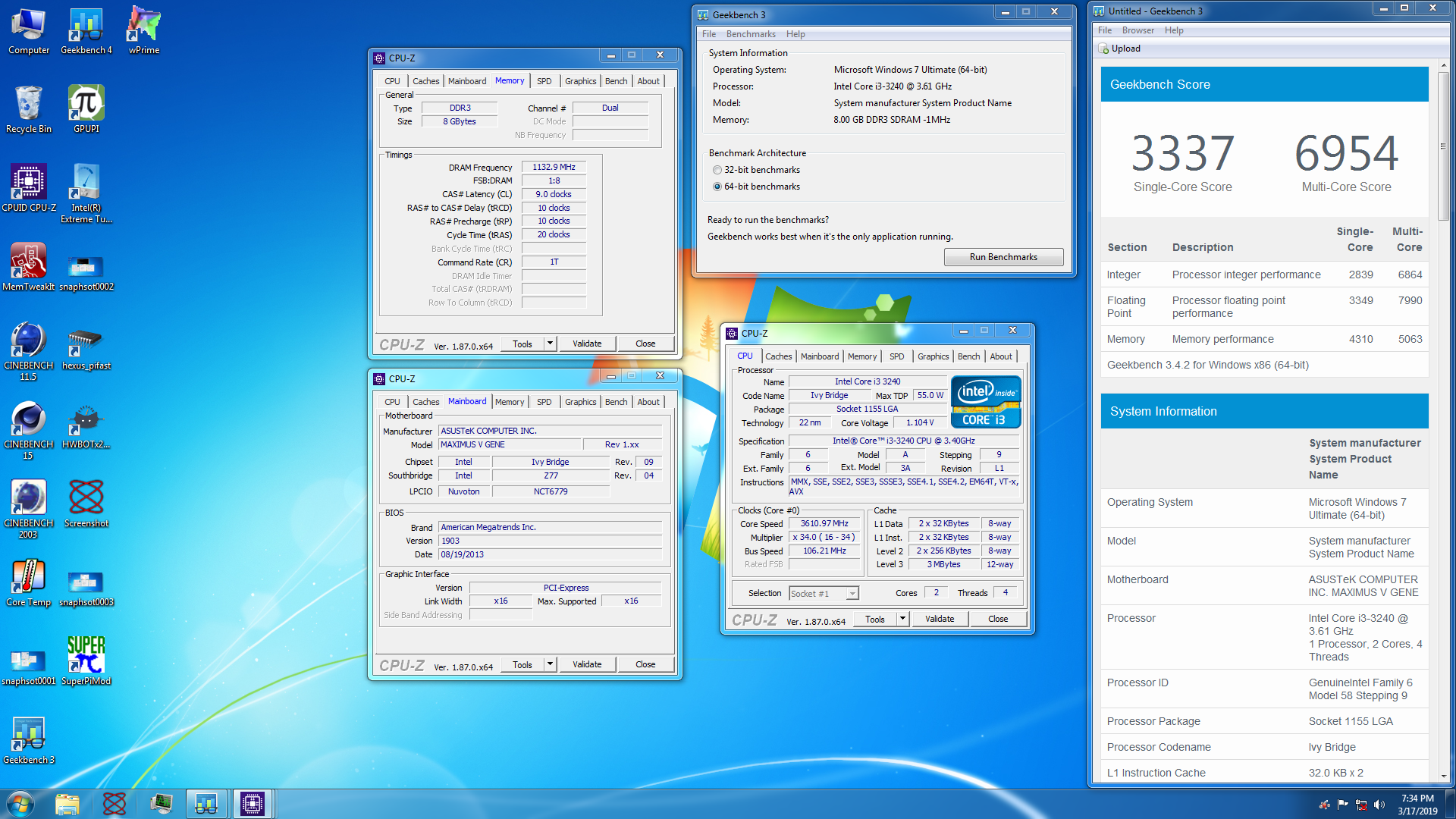
Task: Select the CPU-Z taskbar button
Action: tap(253, 803)
